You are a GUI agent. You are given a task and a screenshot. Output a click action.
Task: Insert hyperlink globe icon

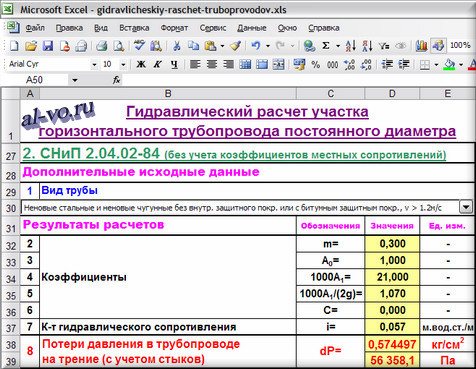click(309, 46)
